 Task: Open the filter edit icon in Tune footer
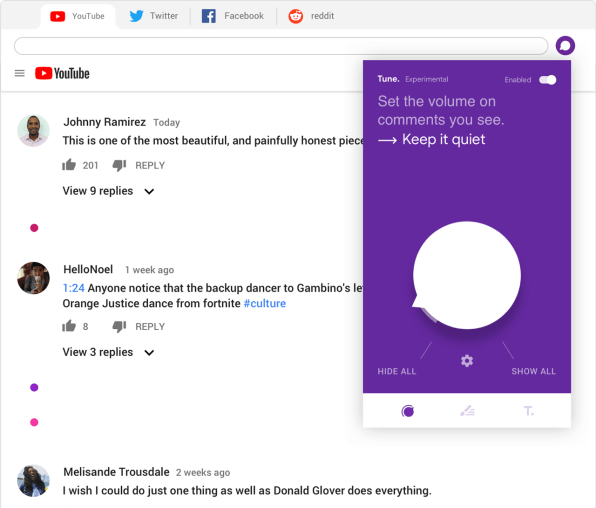[x=467, y=411]
